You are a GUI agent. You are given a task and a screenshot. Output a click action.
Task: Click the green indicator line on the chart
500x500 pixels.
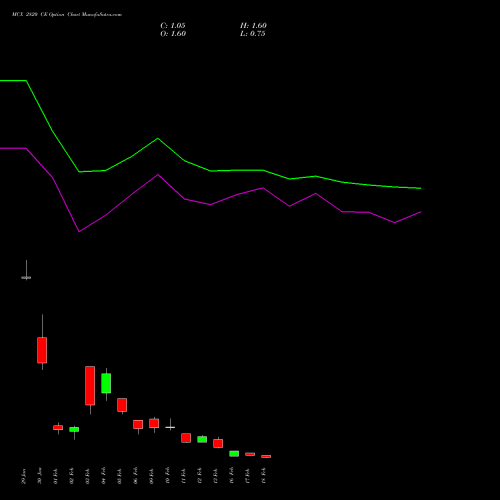[211, 171]
